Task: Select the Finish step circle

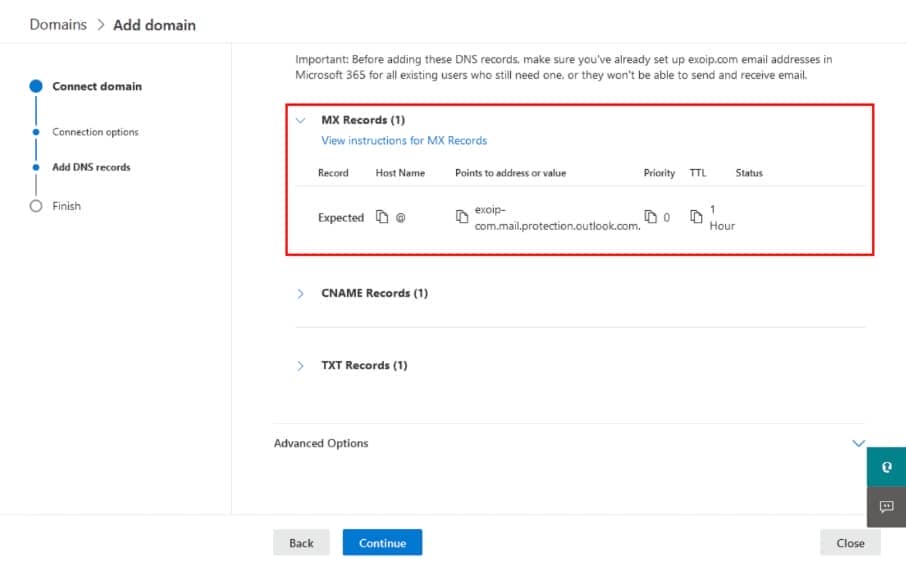Action: (x=36, y=206)
